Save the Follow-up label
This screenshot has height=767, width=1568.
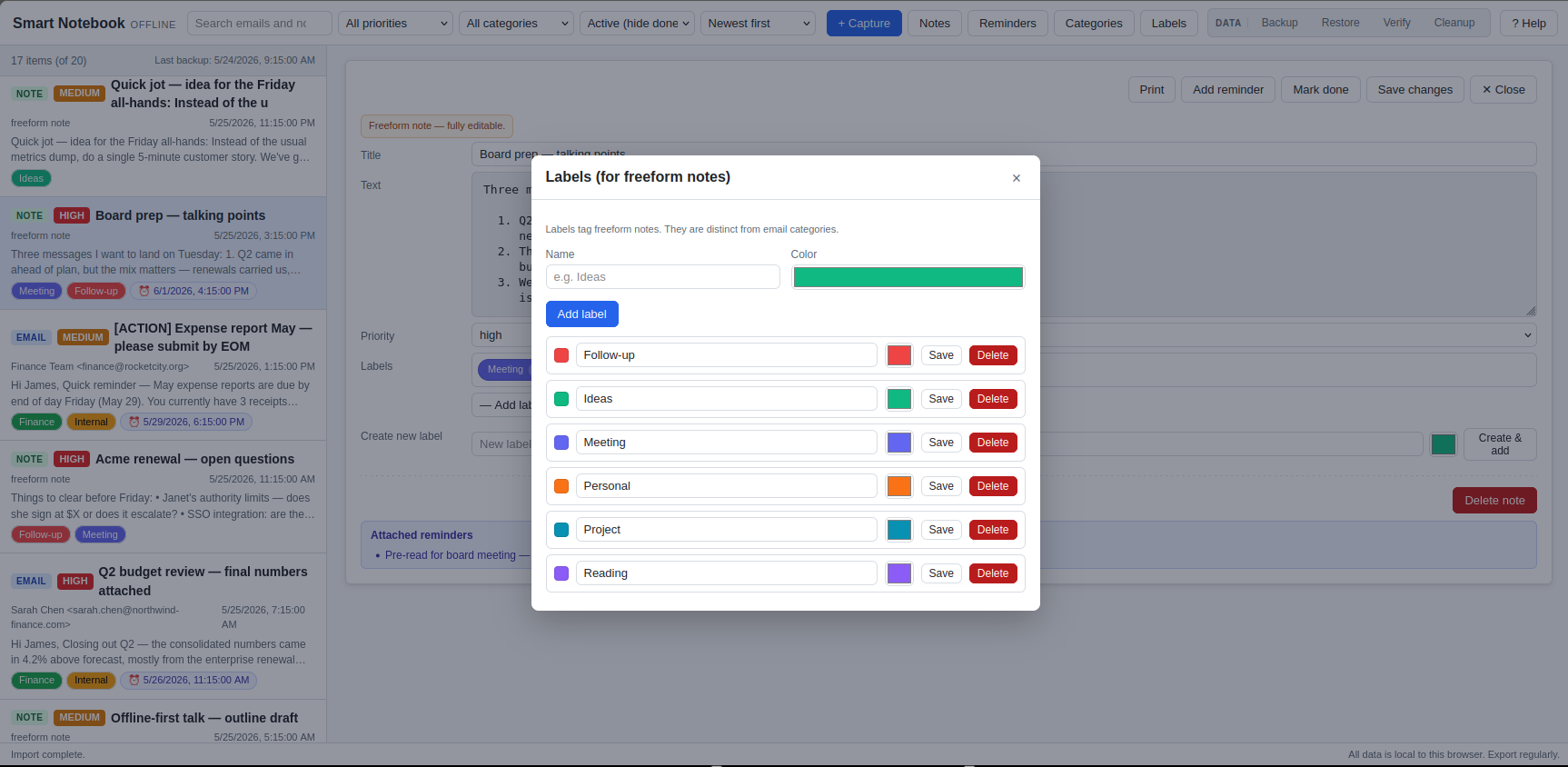941,355
